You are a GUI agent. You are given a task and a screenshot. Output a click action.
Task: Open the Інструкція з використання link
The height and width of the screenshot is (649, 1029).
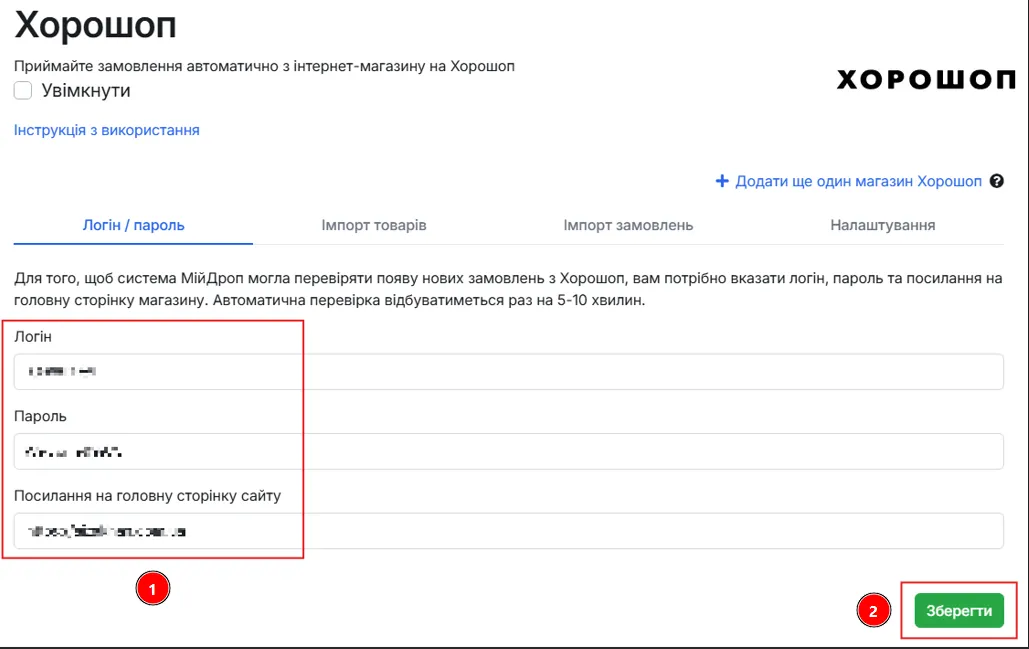[x=106, y=130]
